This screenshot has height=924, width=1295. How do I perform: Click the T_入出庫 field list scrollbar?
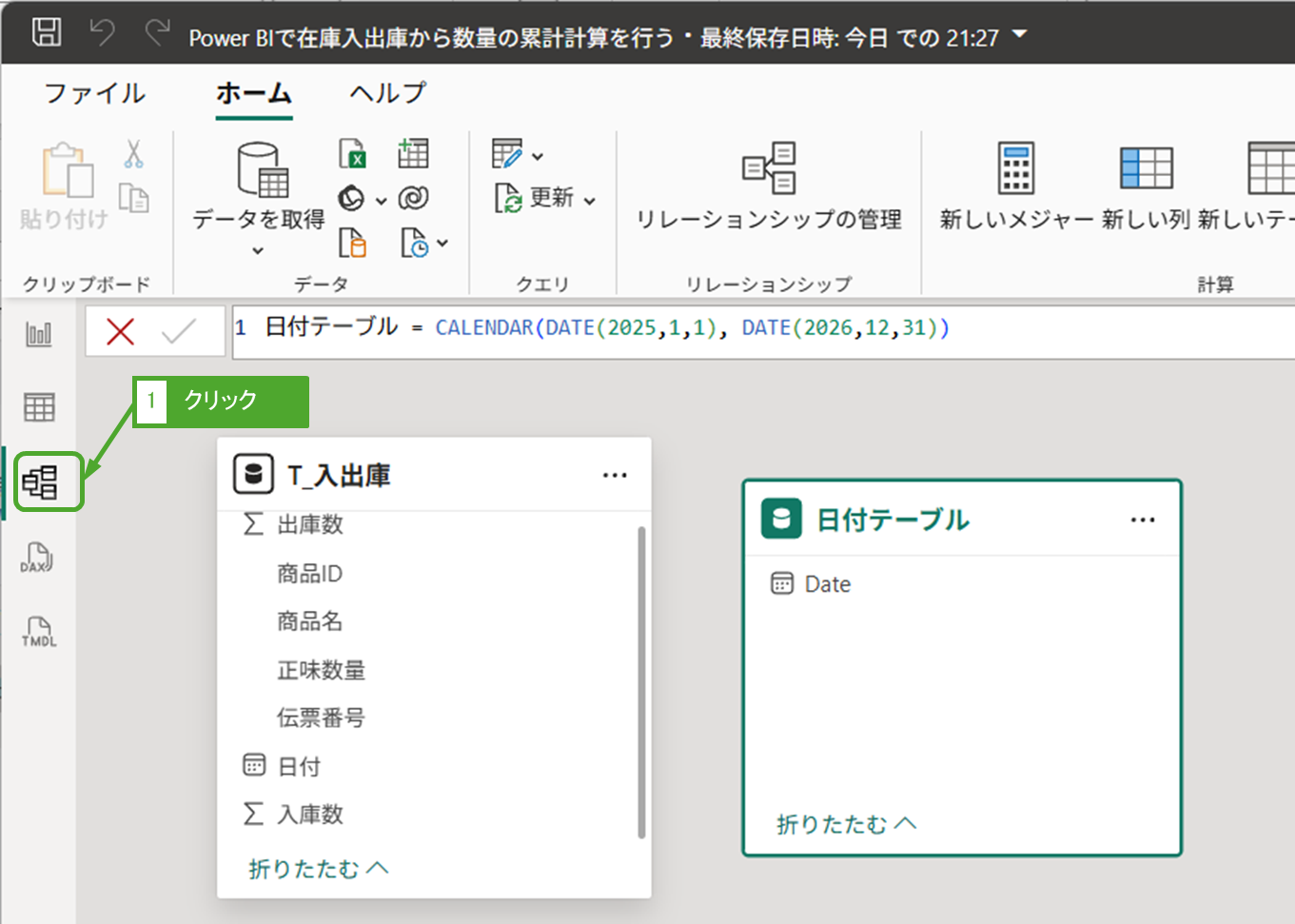(x=641, y=681)
